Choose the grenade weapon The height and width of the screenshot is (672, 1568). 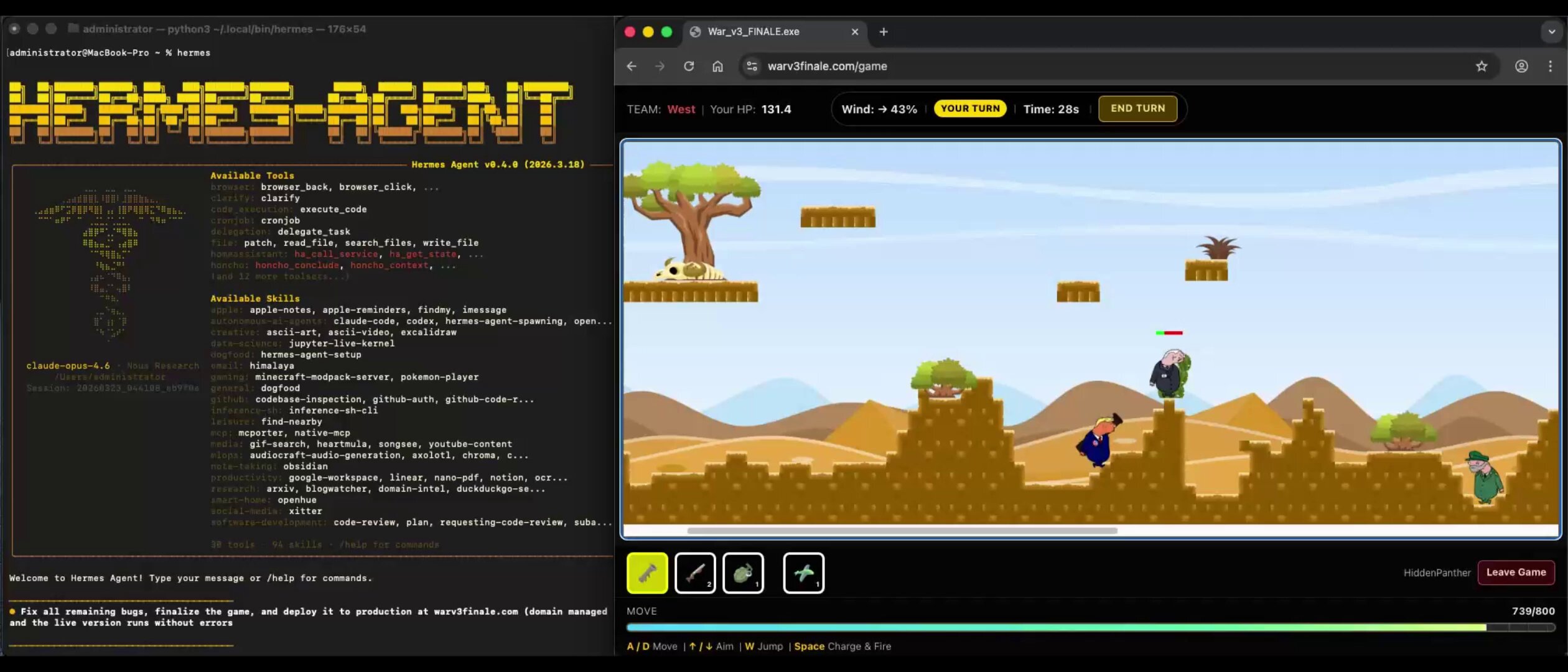[743, 572]
